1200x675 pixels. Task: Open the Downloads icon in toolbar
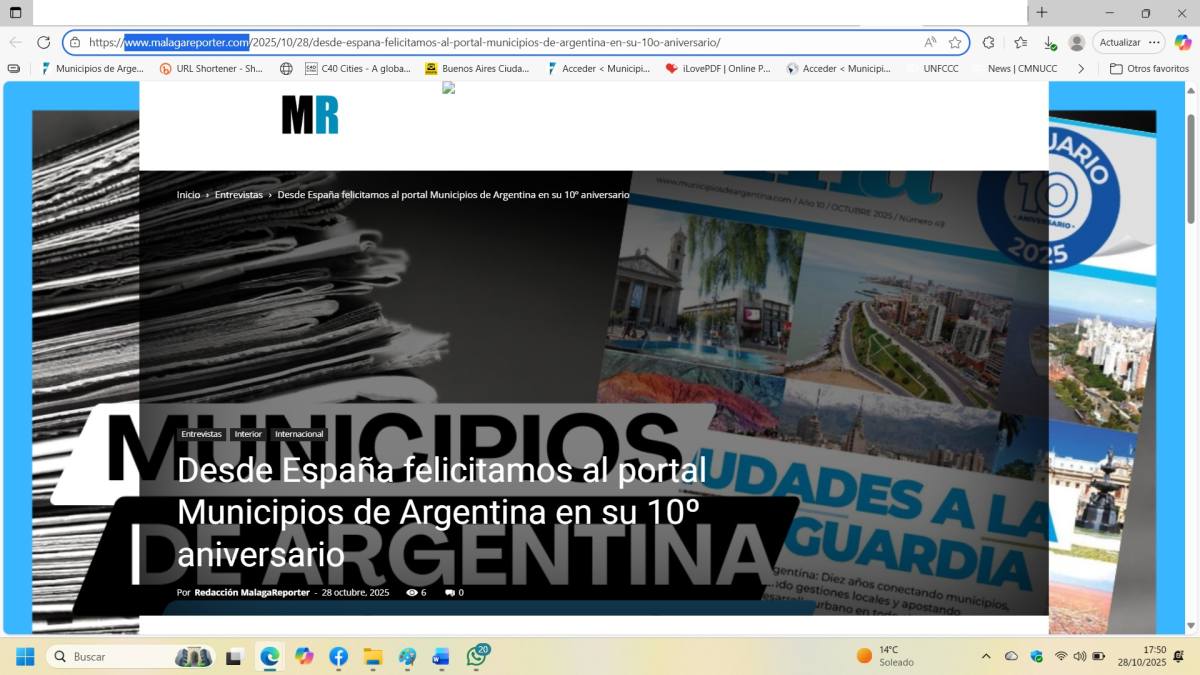(x=1049, y=42)
